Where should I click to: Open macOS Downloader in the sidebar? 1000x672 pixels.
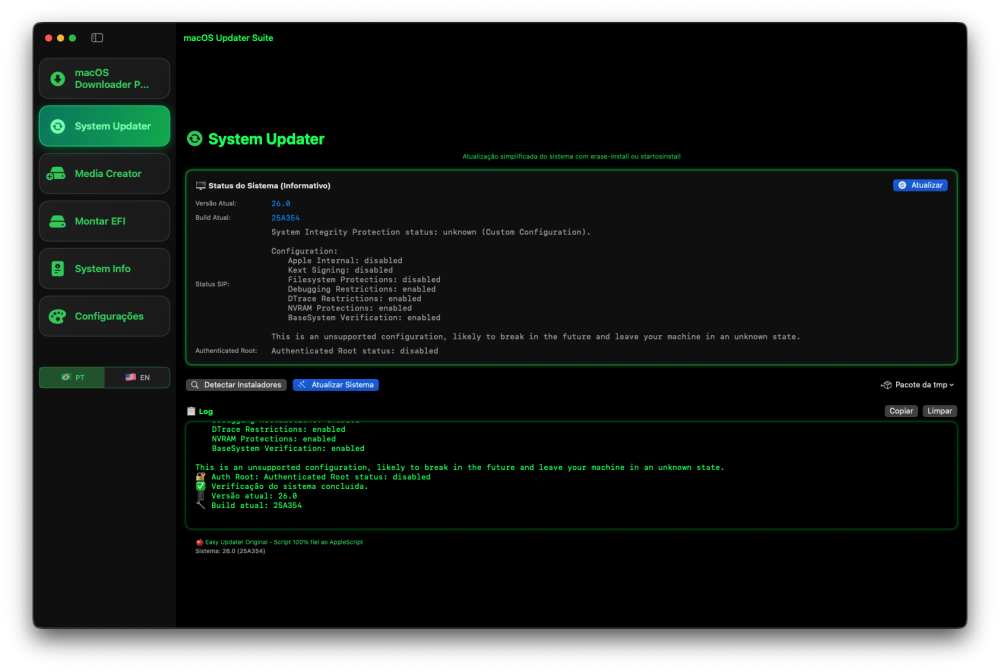[x=105, y=78]
